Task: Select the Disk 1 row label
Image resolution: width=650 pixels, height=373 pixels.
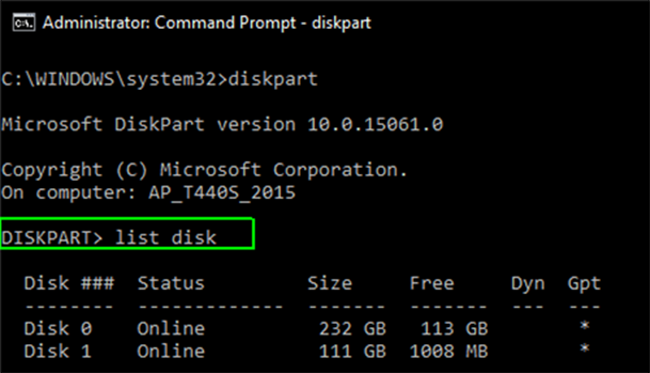Action: (x=58, y=351)
